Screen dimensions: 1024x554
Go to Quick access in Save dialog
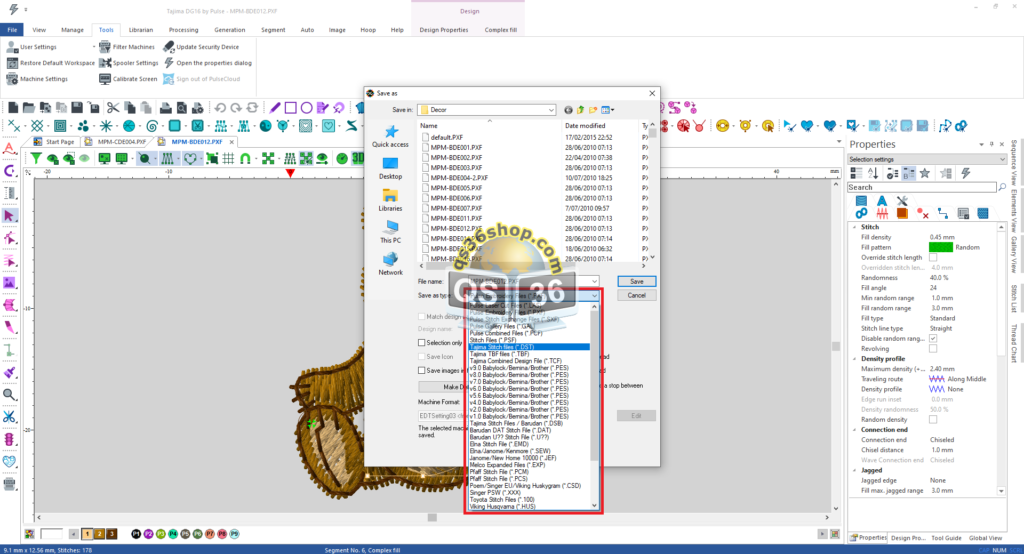(391, 137)
